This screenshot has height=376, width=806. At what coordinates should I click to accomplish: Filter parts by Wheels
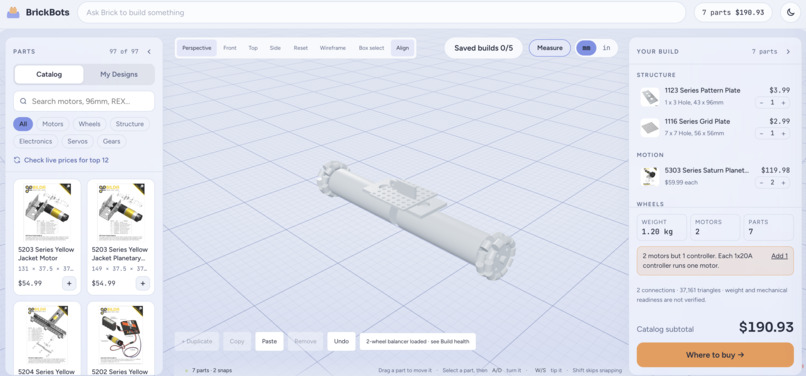click(89, 124)
